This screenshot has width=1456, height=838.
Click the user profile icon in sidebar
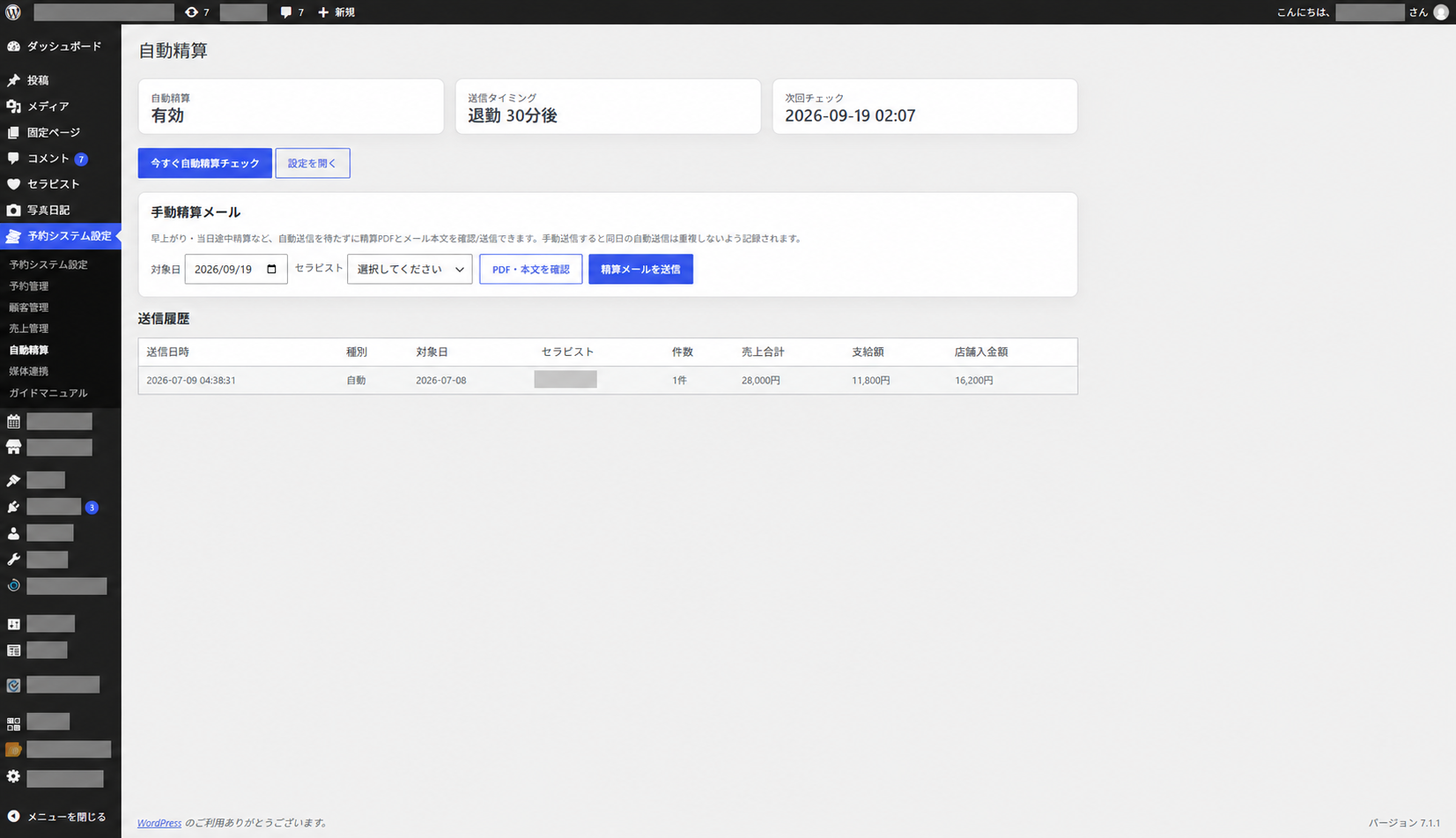13,533
